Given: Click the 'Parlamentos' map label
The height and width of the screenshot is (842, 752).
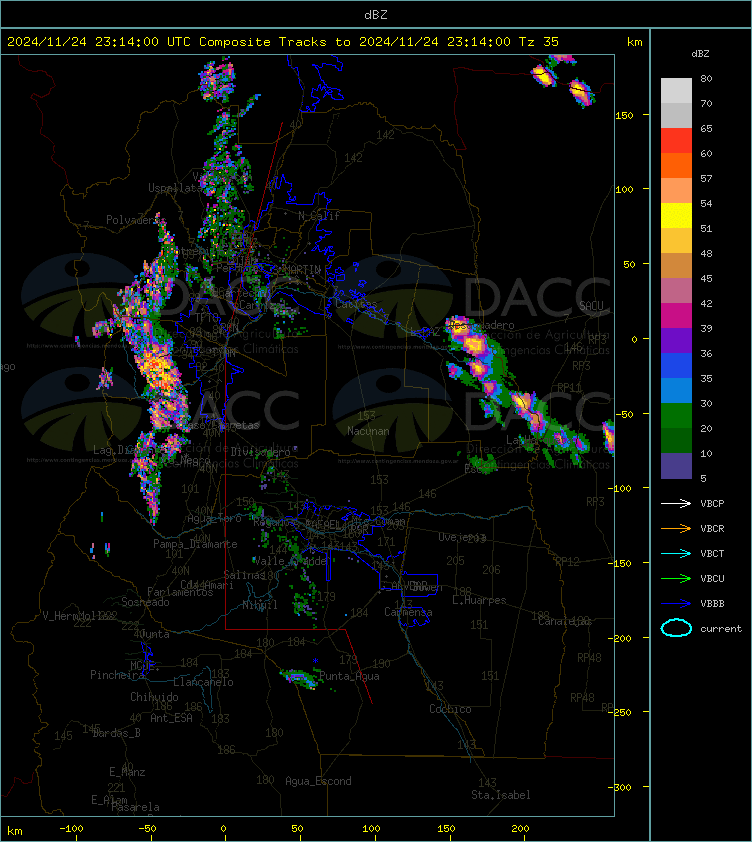Looking at the screenshot, I should (x=180, y=592).
